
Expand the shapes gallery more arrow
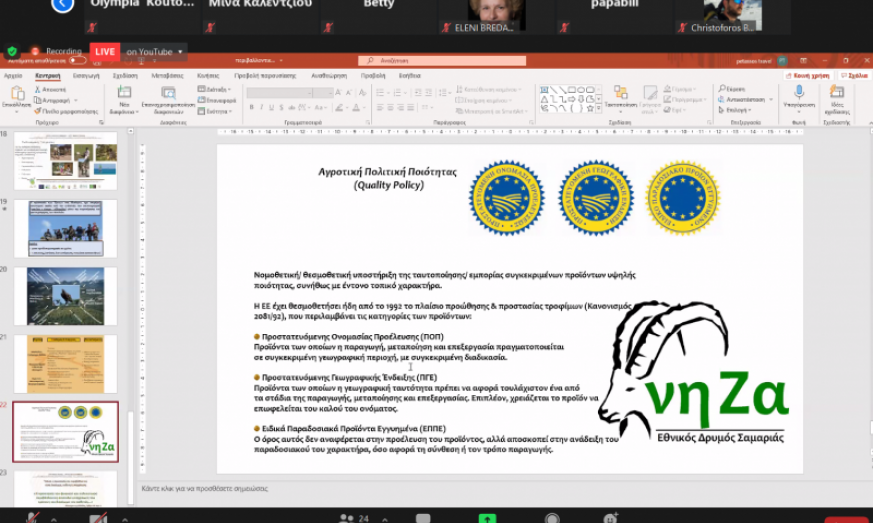[x=599, y=109]
